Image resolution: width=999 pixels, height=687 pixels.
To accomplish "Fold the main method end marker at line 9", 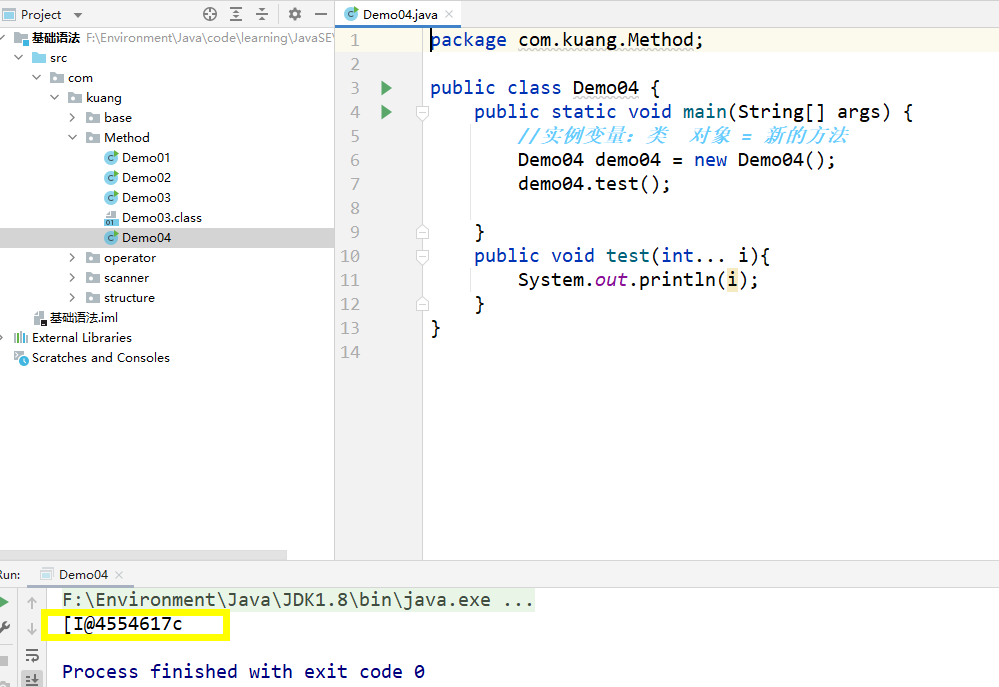I will point(422,233).
